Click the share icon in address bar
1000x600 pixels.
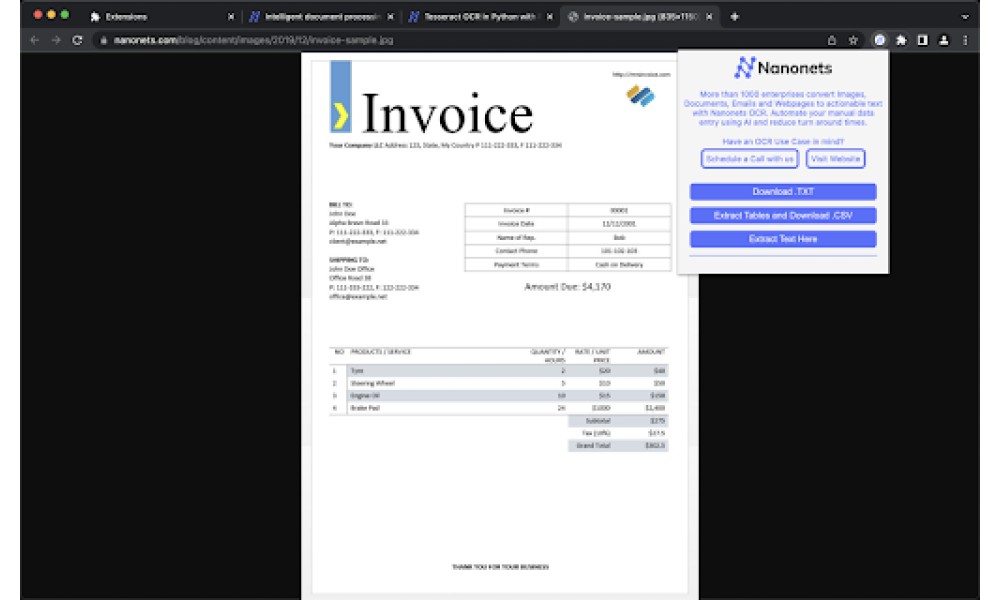click(832, 40)
